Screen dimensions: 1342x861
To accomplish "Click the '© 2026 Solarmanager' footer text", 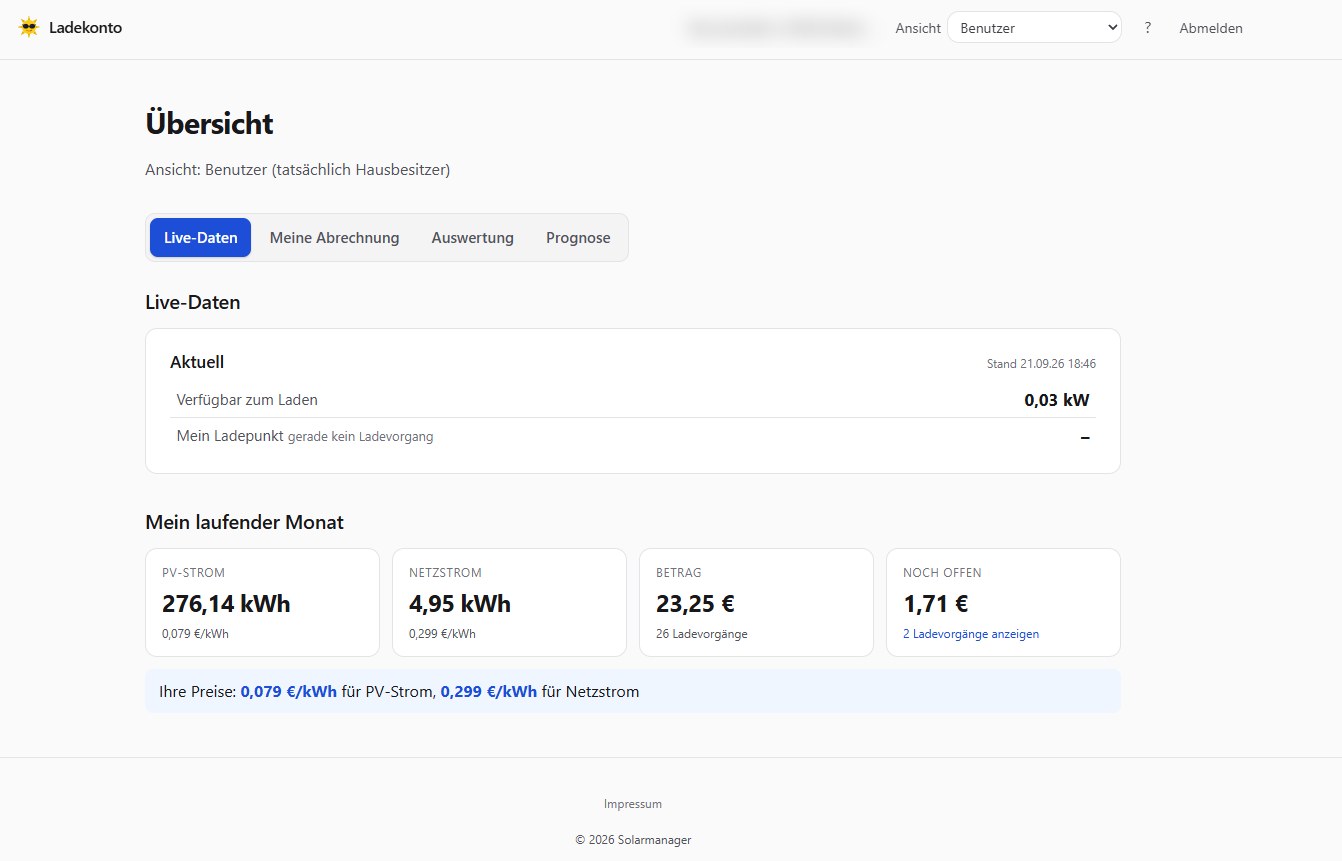I will pos(633,840).
